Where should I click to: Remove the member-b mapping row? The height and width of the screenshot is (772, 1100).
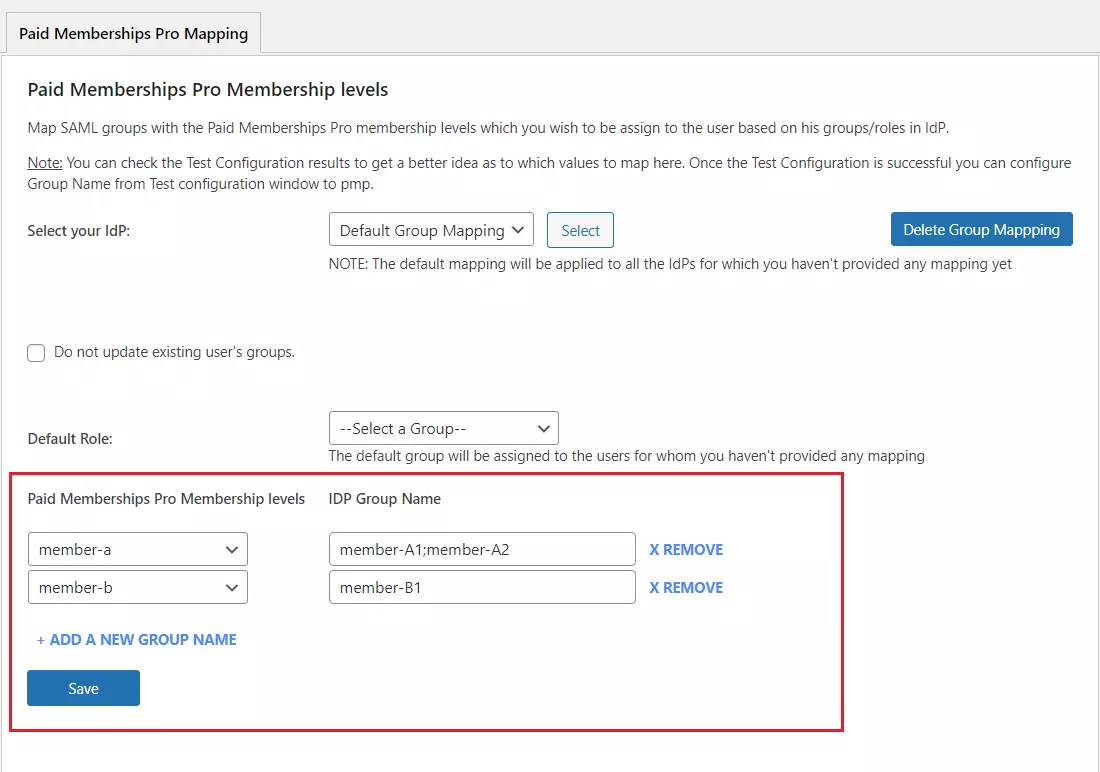point(685,587)
